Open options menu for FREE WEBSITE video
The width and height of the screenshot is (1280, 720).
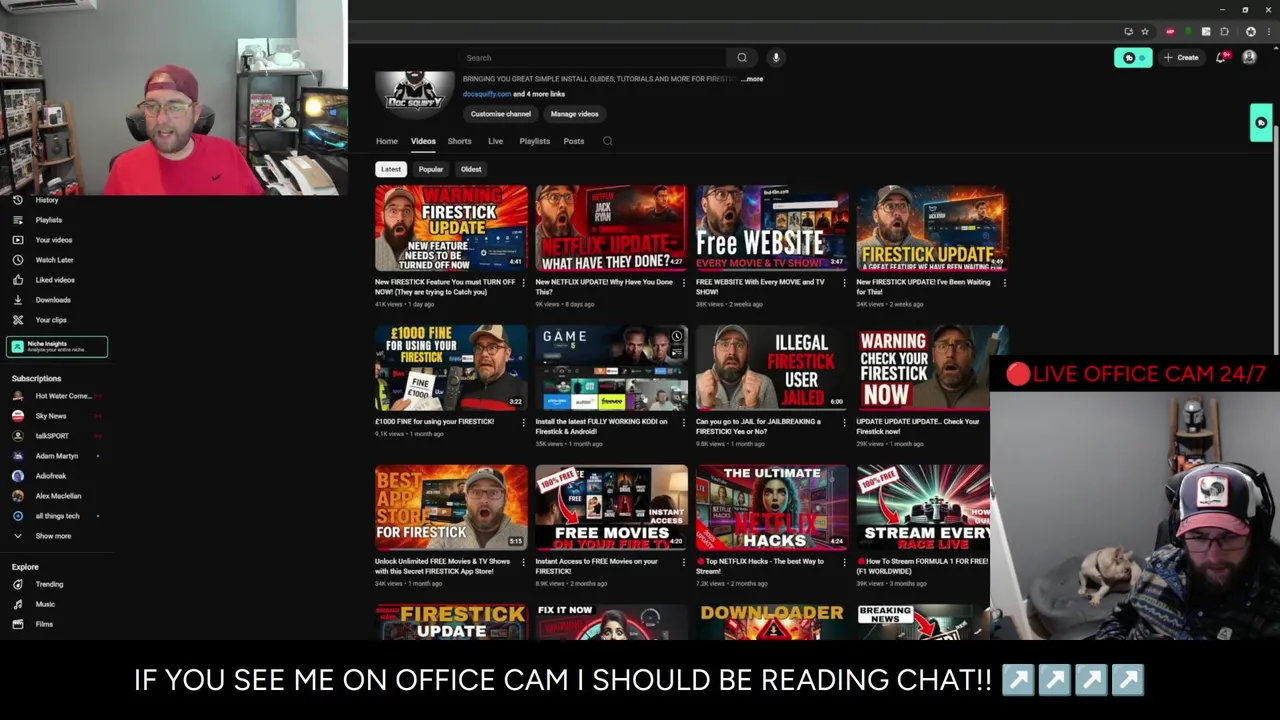click(x=844, y=283)
